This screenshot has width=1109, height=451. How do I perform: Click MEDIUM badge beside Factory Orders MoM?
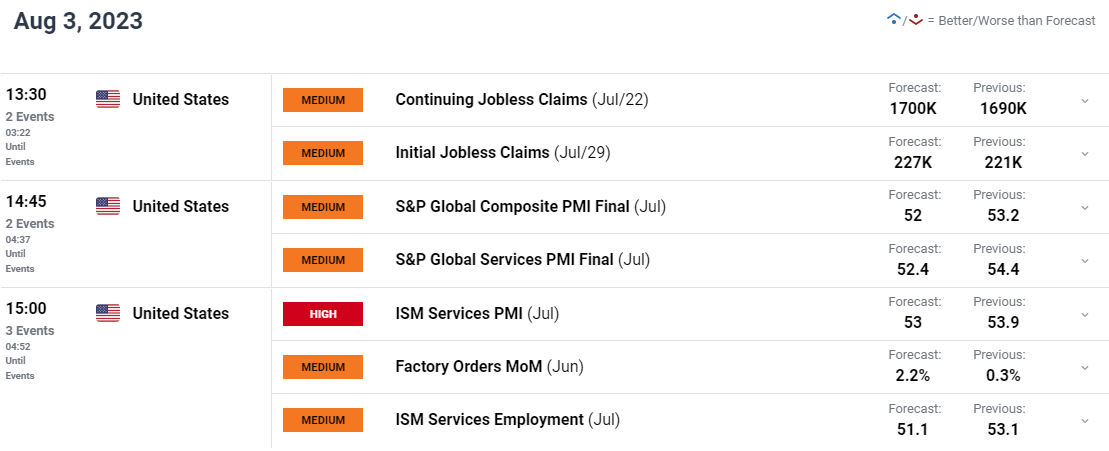pos(323,367)
